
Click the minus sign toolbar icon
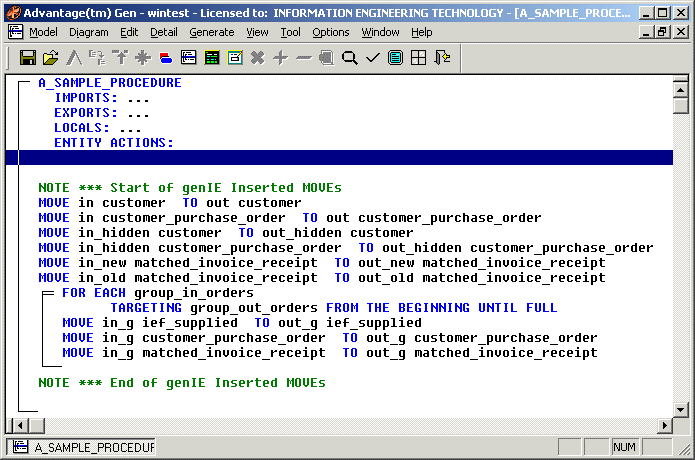(x=304, y=58)
